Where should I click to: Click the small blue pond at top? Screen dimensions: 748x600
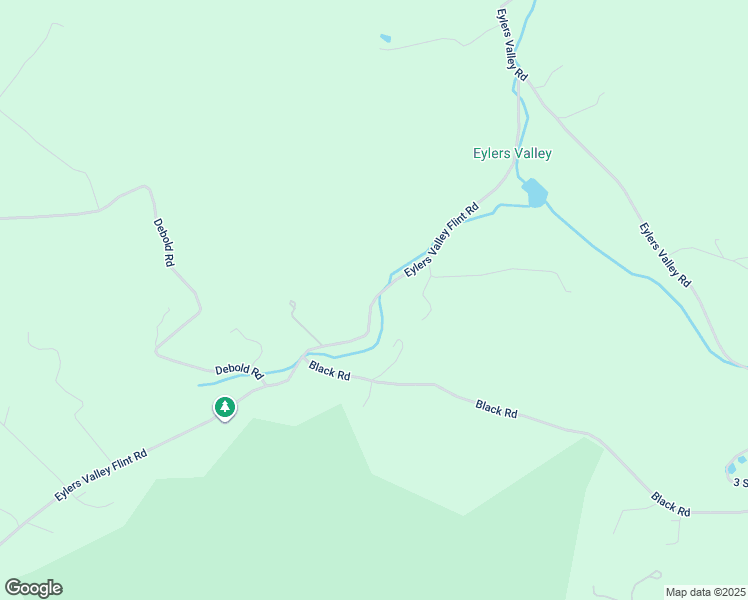pyautogui.click(x=385, y=38)
